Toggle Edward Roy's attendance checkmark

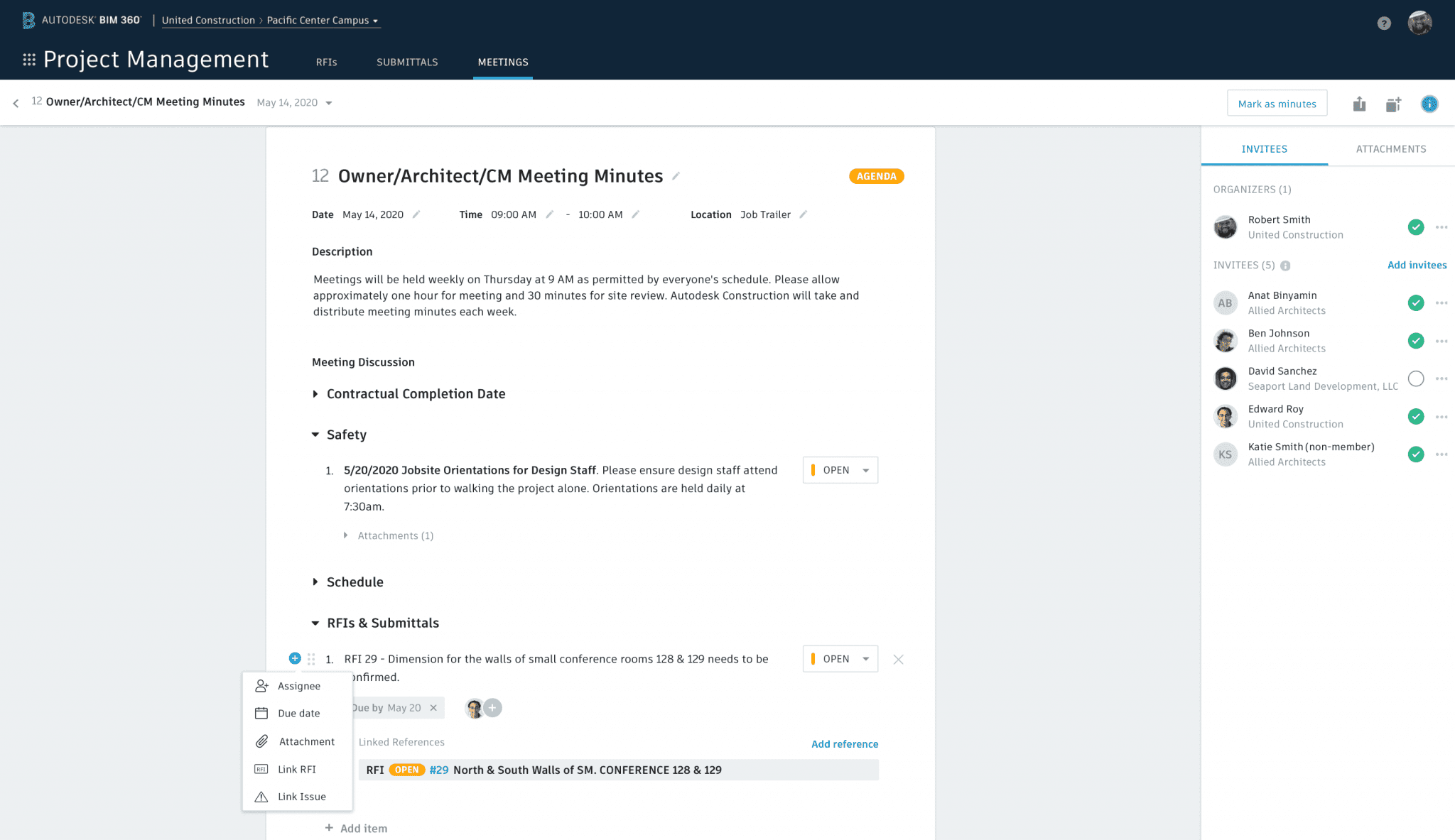[x=1416, y=417]
